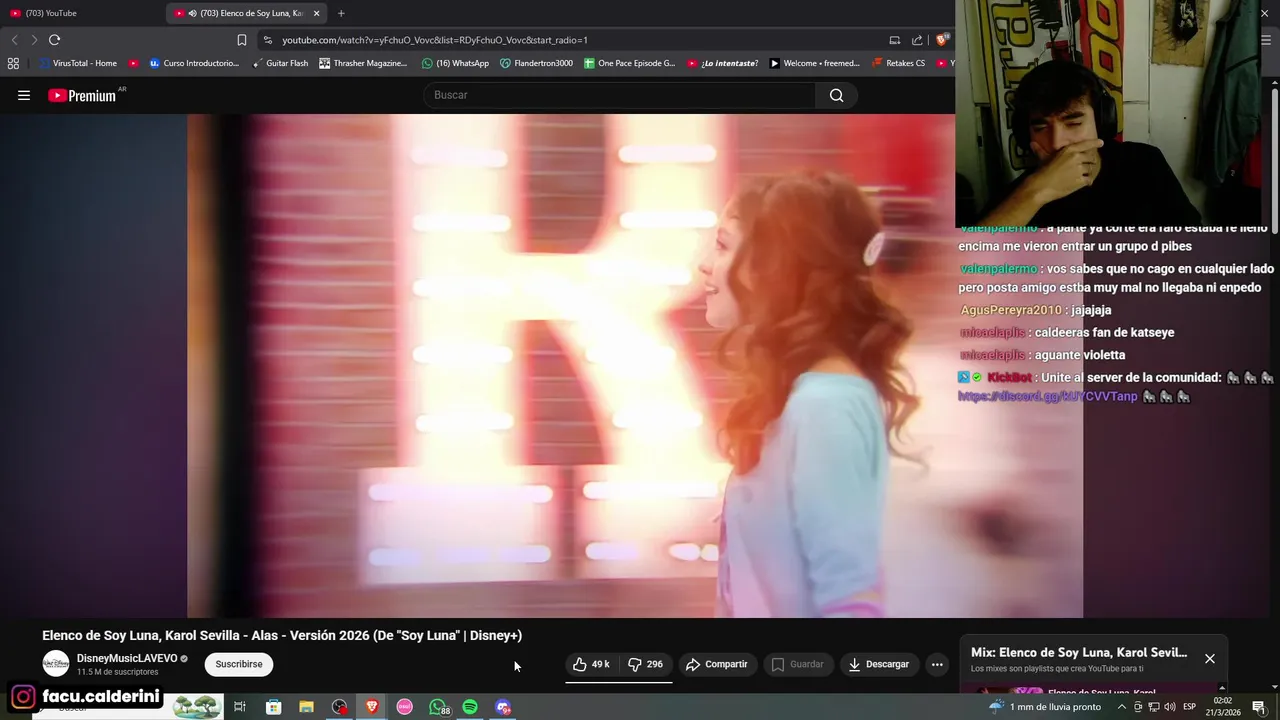The width and height of the screenshot is (1280, 720).
Task: Click the YouTube search magnifier button
Action: (x=836, y=96)
